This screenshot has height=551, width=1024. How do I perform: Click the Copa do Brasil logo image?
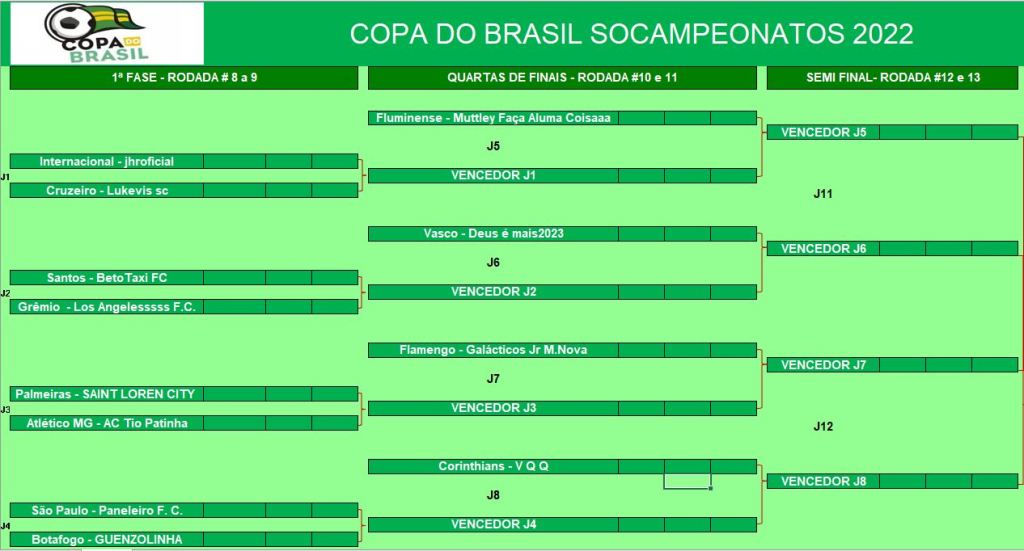pos(104,33)
